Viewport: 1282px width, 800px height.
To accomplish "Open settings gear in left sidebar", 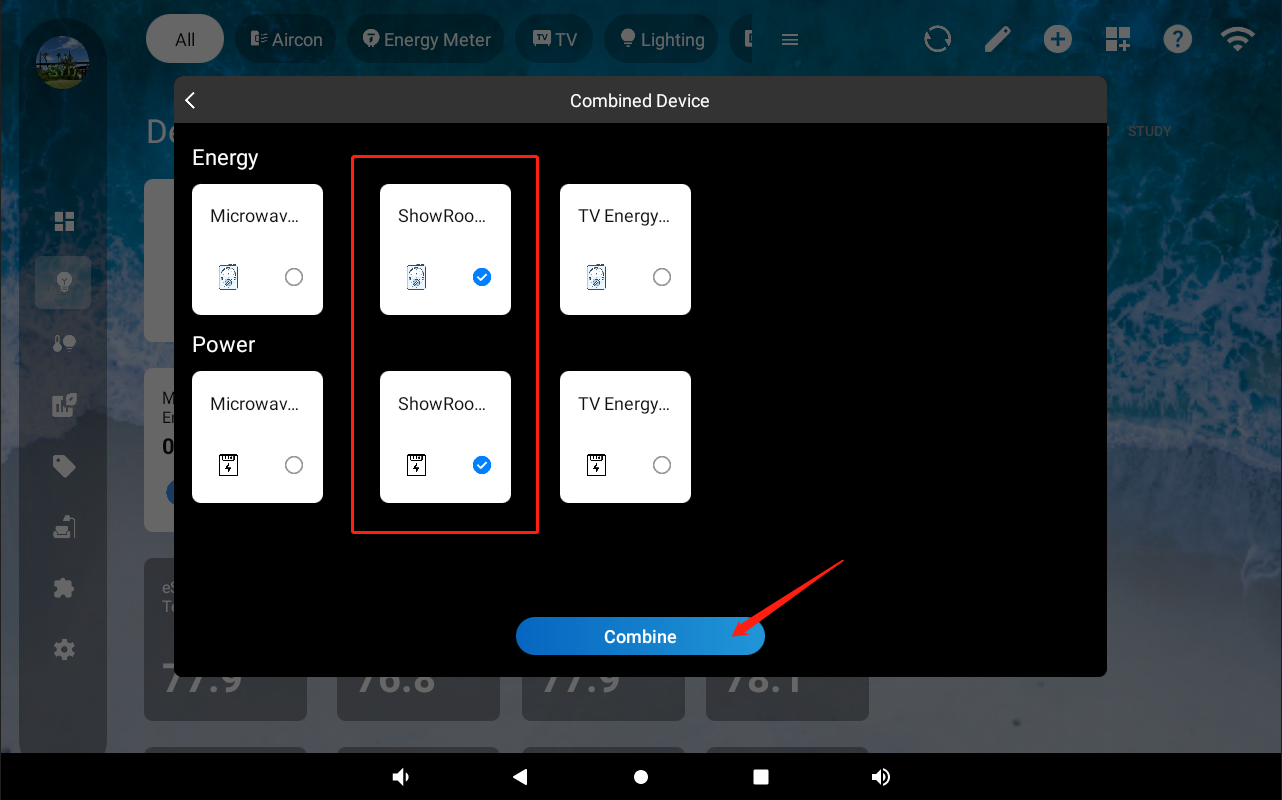I will (x=64, y=650).
